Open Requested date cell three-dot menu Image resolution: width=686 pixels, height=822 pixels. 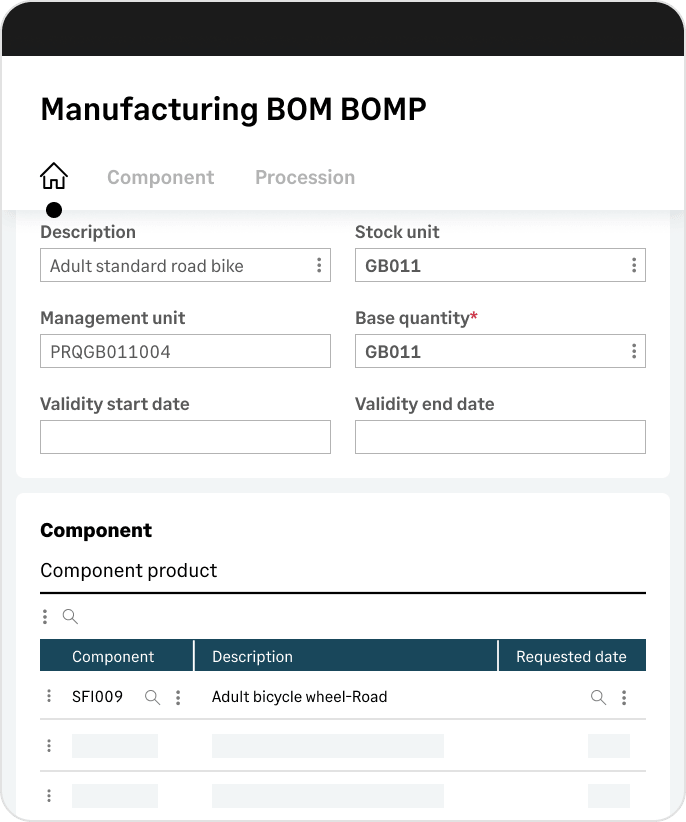pyautogui.click(x=624, y=697)
